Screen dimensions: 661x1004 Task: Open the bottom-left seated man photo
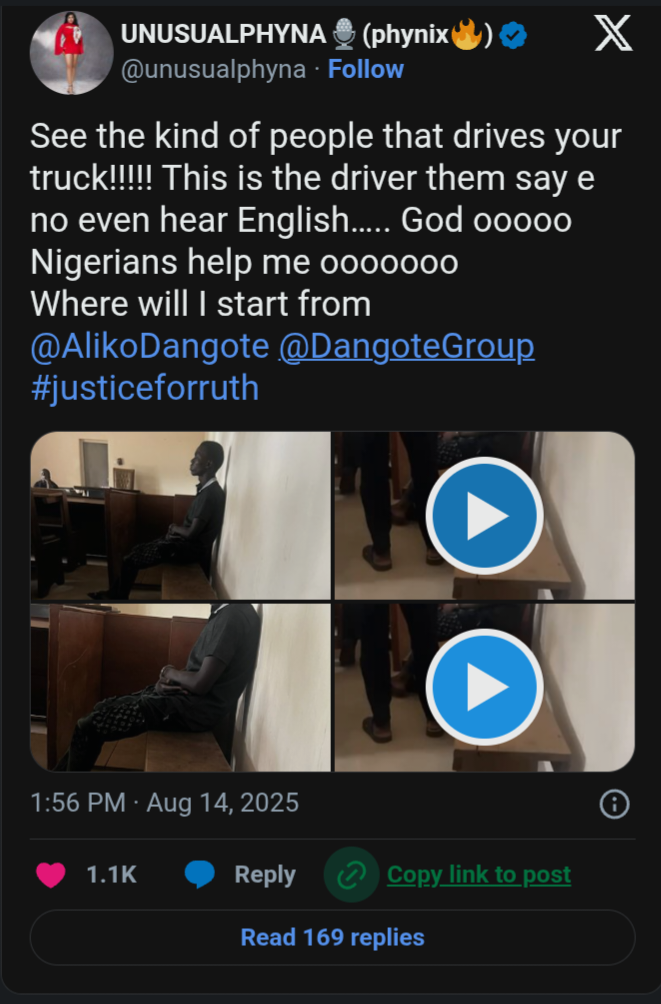[x=180, y=687]
